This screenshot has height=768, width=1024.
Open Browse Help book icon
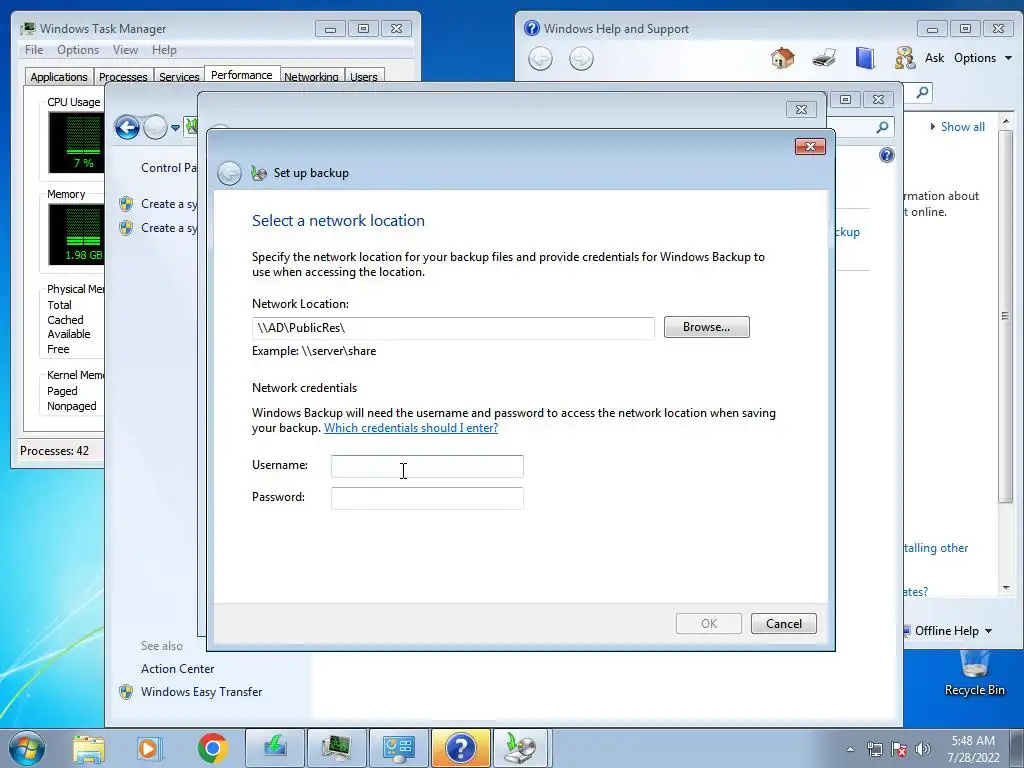[x=865, y=58]
